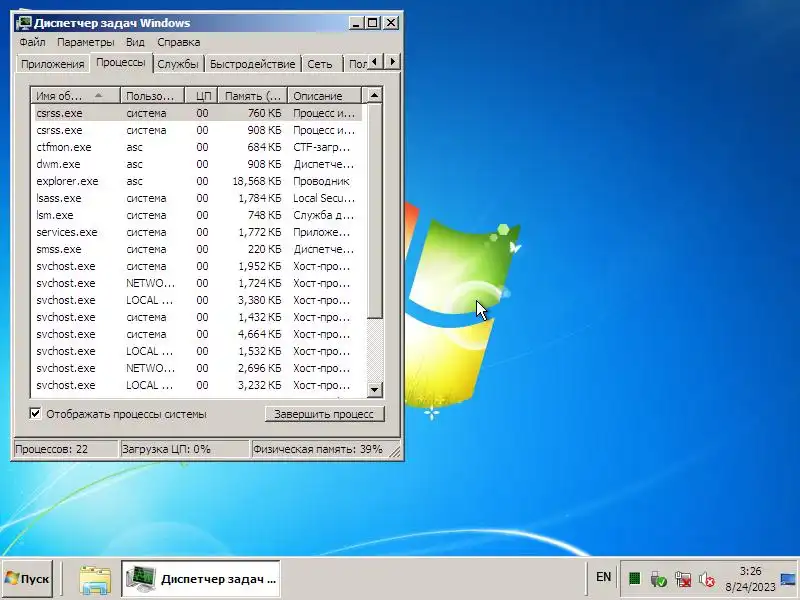Select svchost.exe row using 1,724 КБ
This screenshot has height=600, width=800.
(x=198, y=283)
